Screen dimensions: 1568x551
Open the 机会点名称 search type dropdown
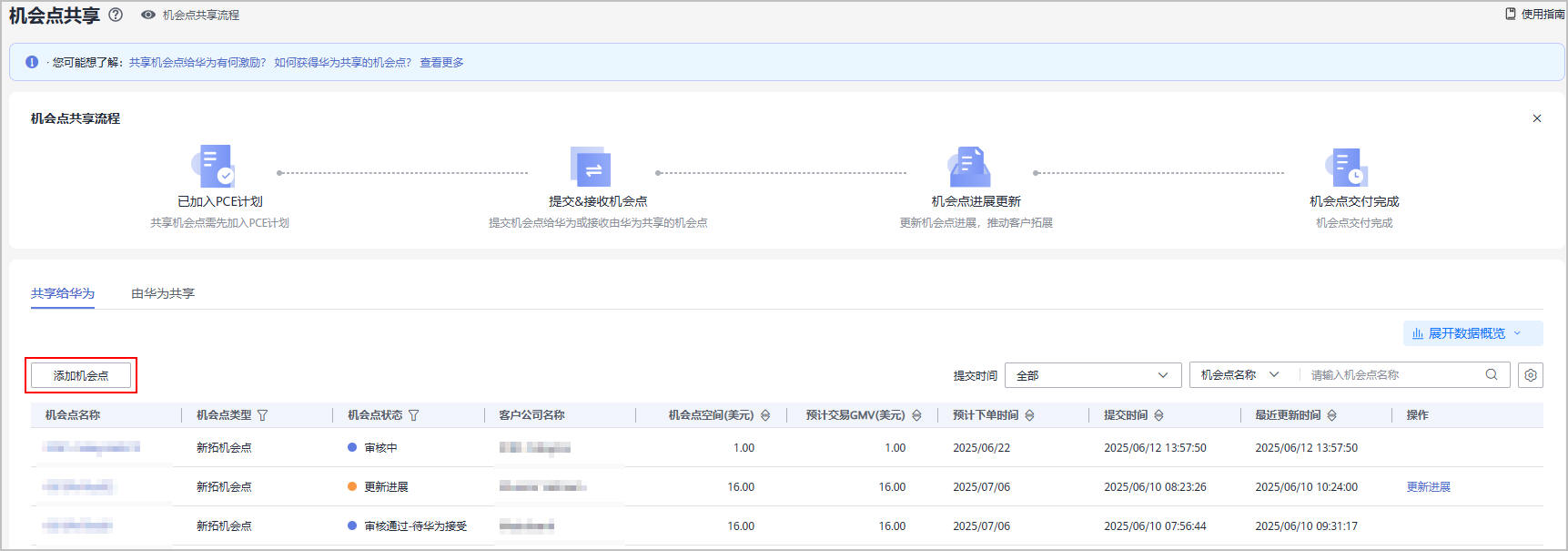[1239, 375]
